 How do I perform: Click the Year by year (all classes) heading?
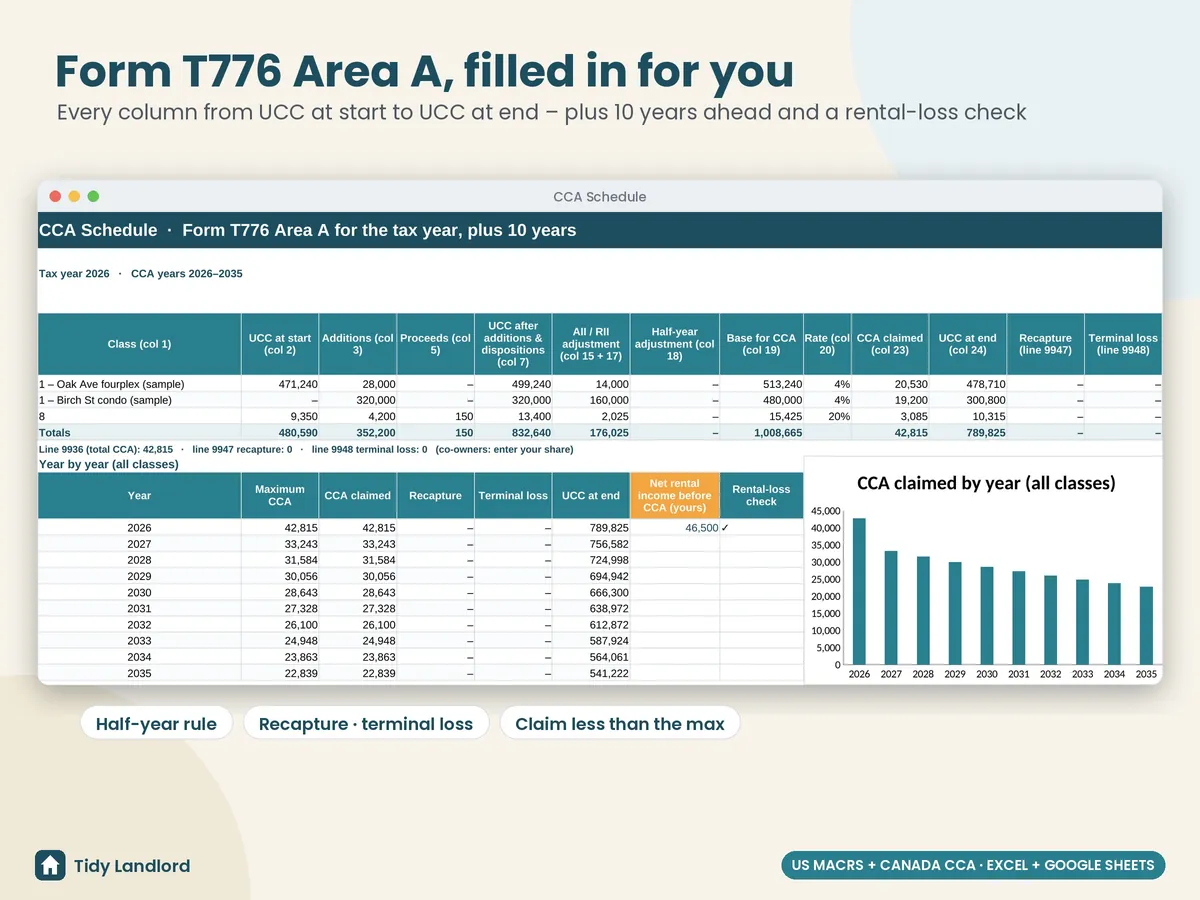pyautogui.click(x=109, y=464)
